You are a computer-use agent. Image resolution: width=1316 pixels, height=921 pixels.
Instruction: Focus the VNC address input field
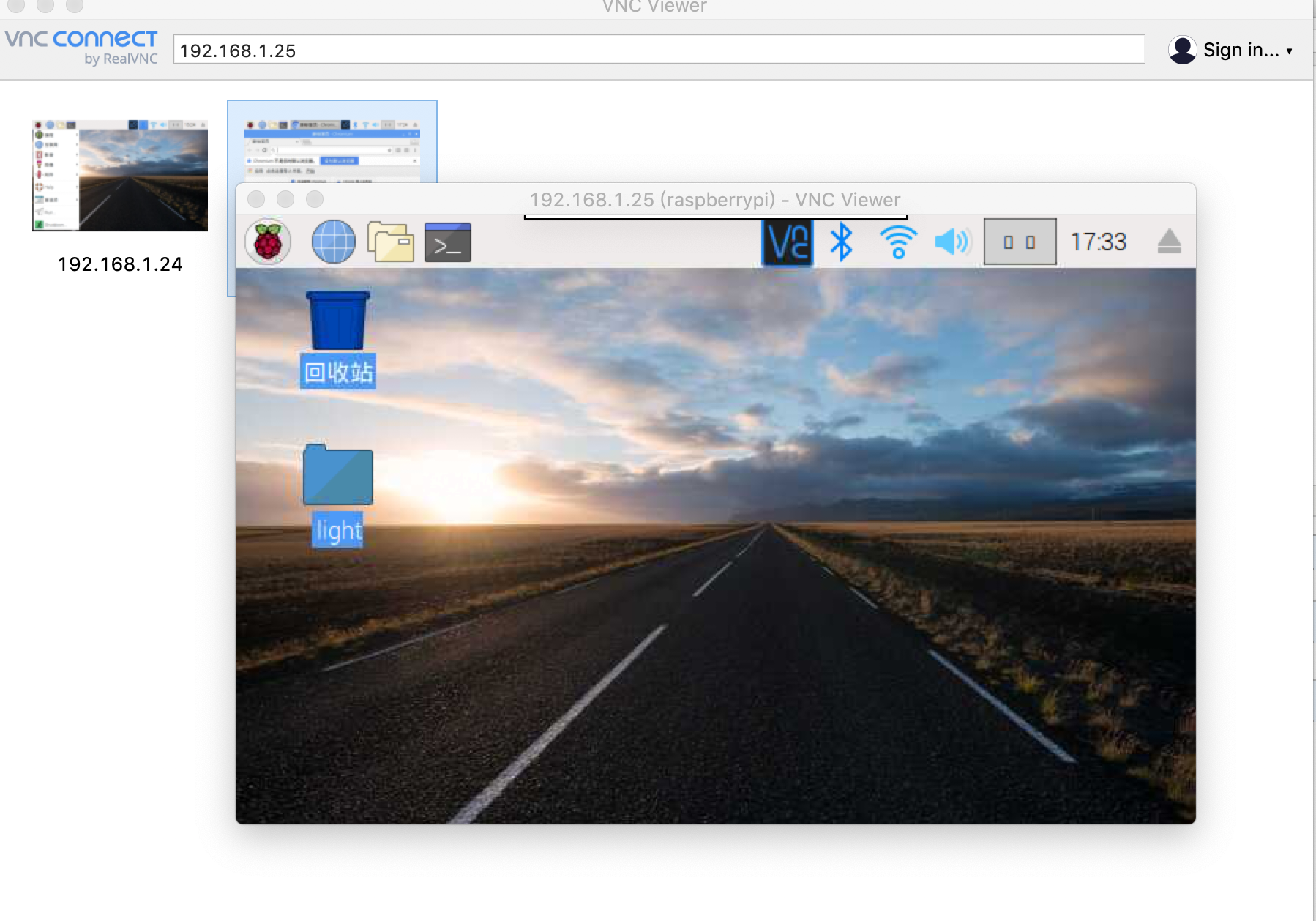pos(659,50)
